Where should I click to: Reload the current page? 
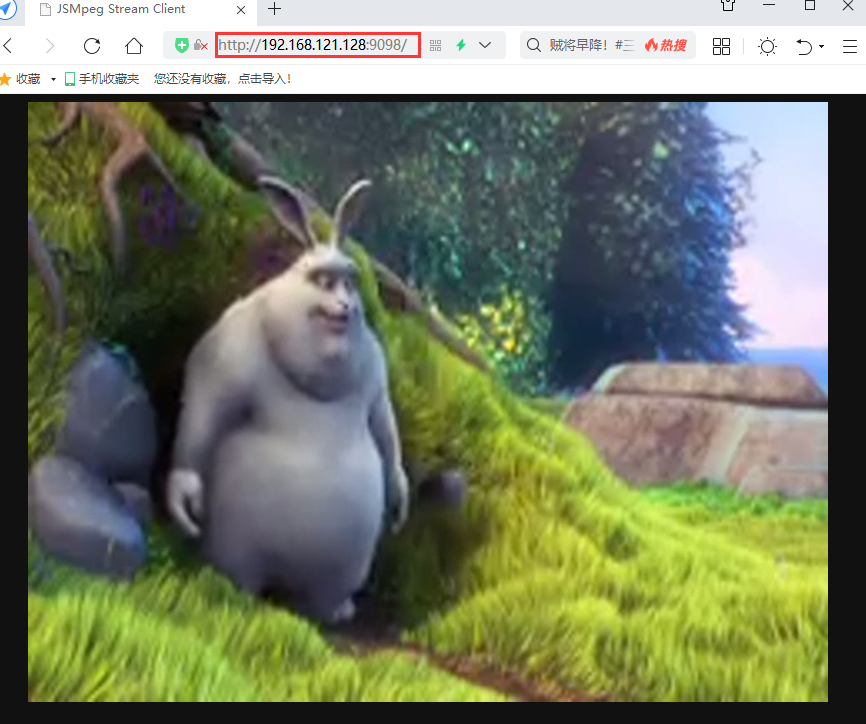(92, 45)
